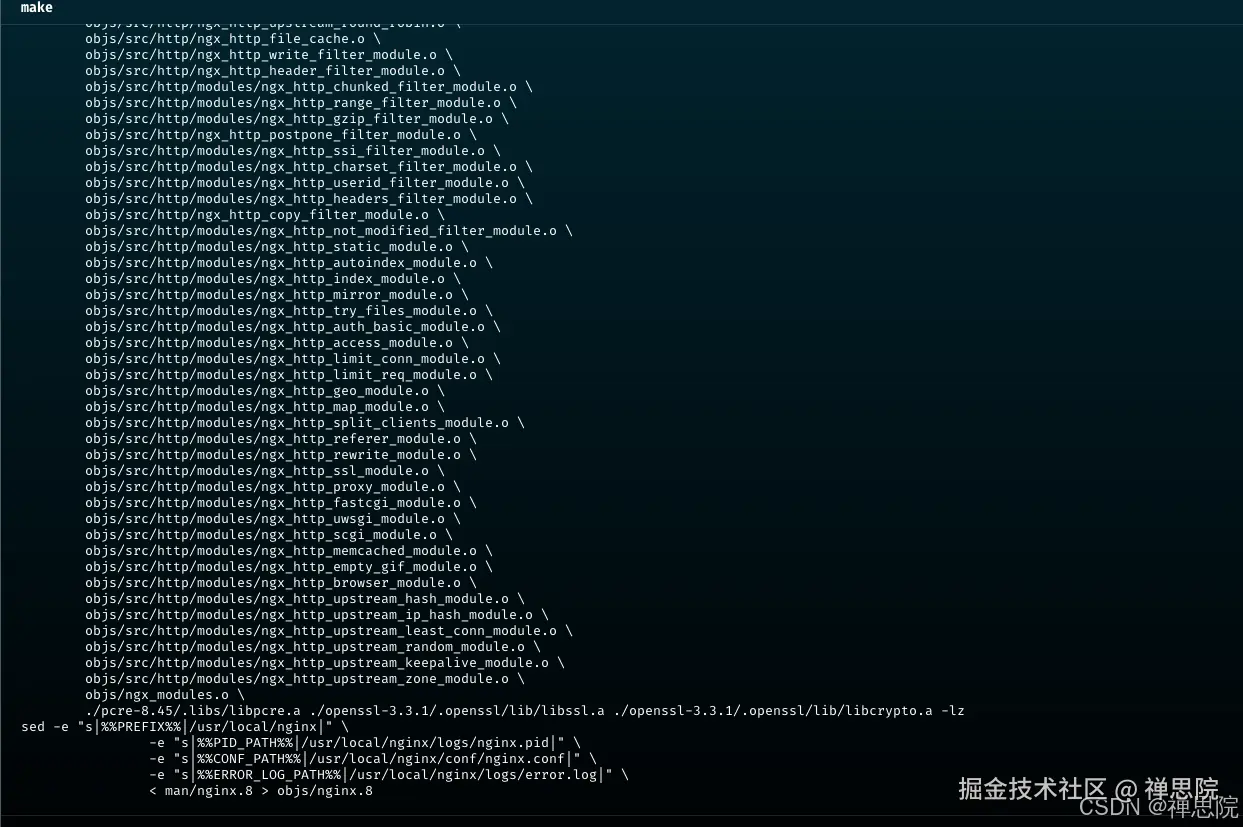Select the ngx_http_empty_gif_module.o line
This screenshot has height=827, width=1243.
(x=288, y=567)
